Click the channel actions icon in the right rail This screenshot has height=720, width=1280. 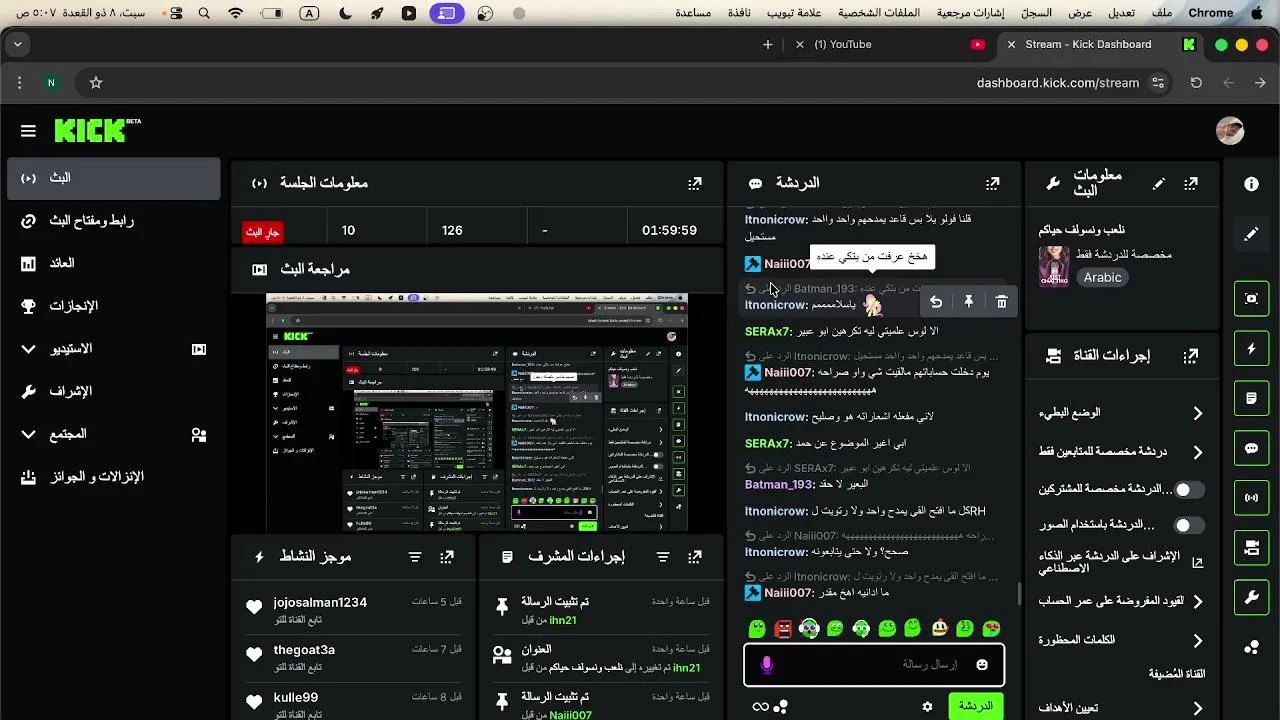click(1251, 548)
